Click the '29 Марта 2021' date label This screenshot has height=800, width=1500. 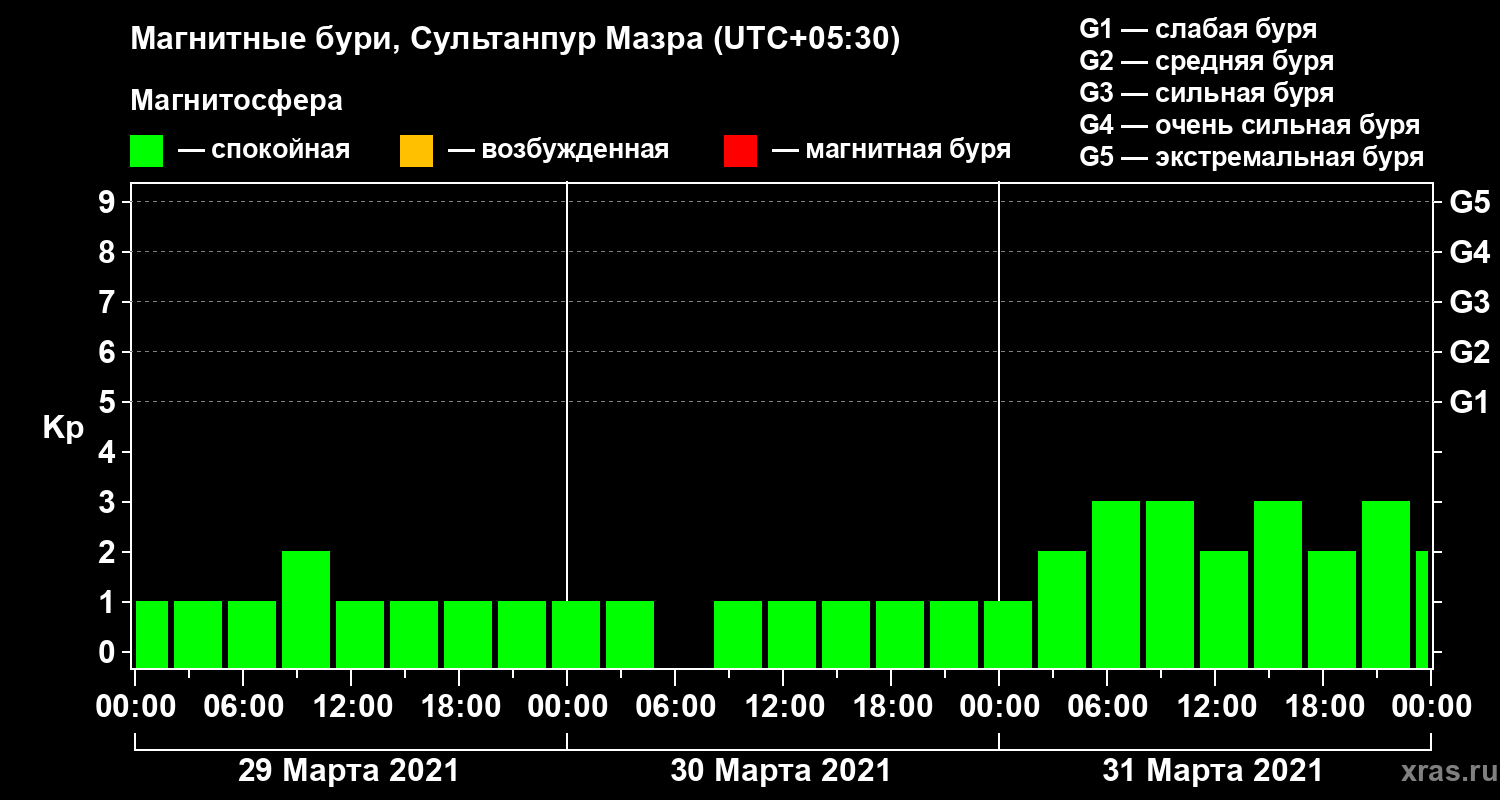(x=348, y=771)
